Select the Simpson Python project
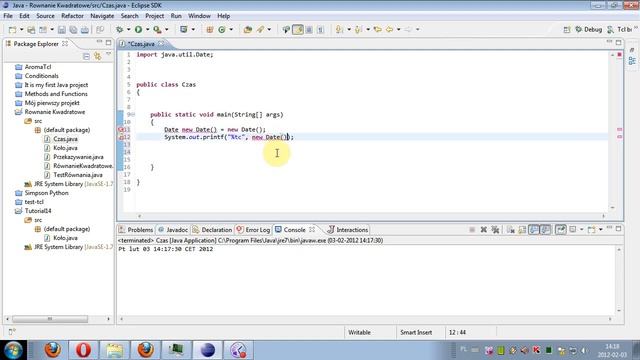This screenshot has width=640, height=360. coord(47,193)
